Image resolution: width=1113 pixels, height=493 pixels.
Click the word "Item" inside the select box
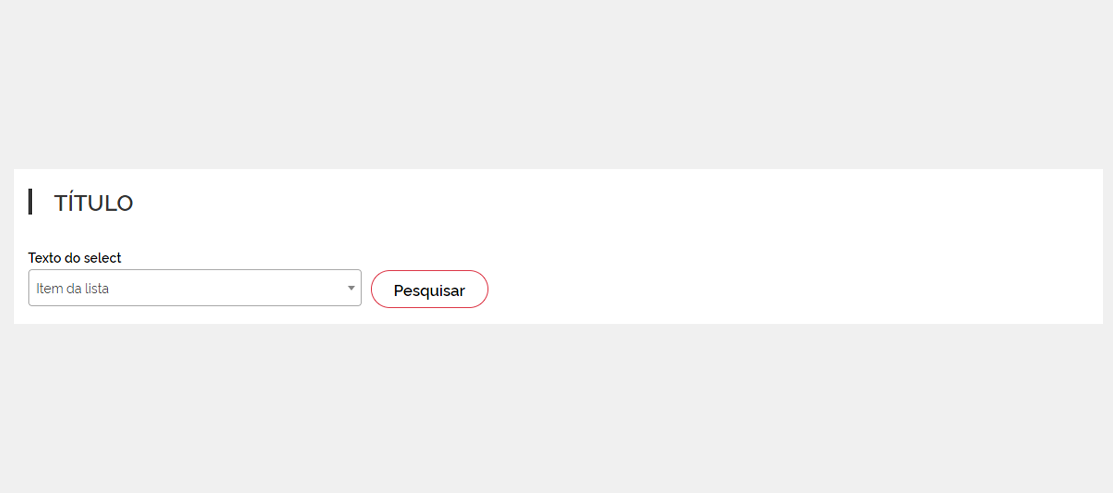[48, 289]
